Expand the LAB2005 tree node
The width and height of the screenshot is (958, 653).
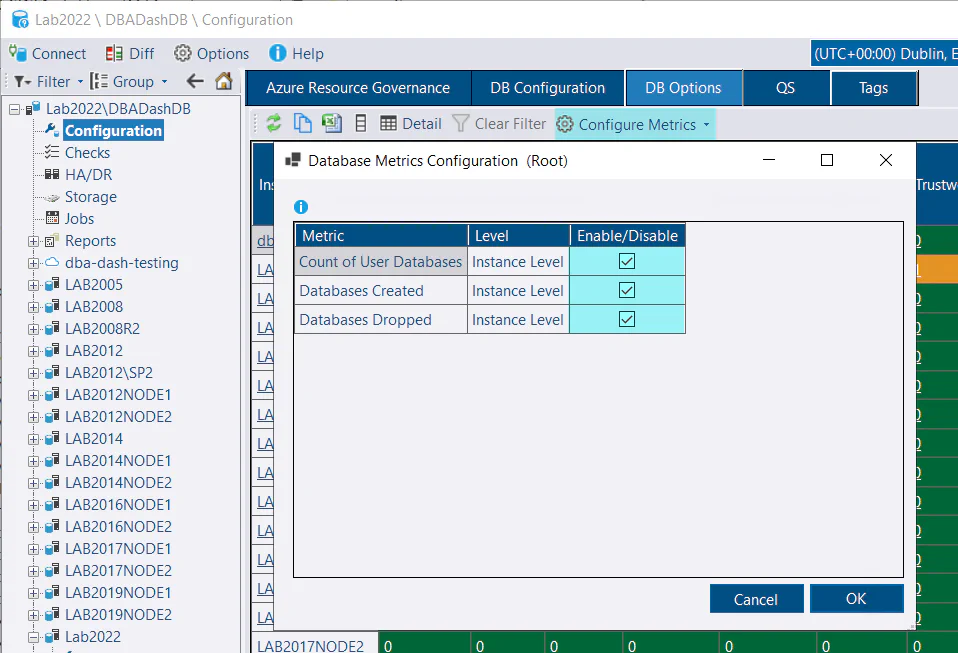(33, 284)
